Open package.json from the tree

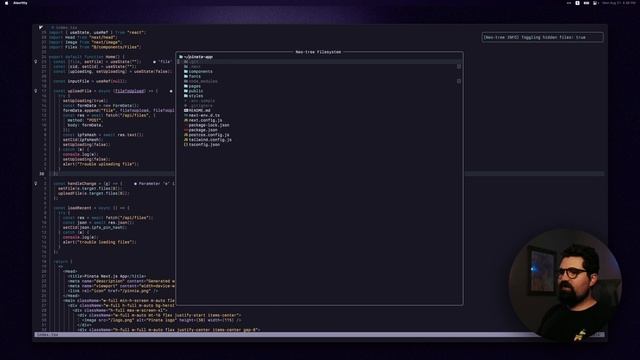click(200, 130)
